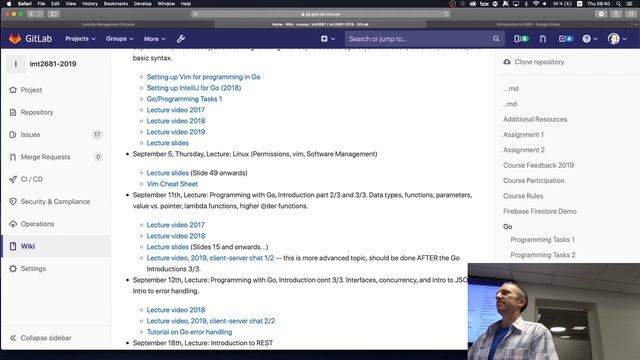Click the Wiki book icon in sidebar
This screenshot has height=360, width=640.
pyautogui.click(x=13, y=246)
